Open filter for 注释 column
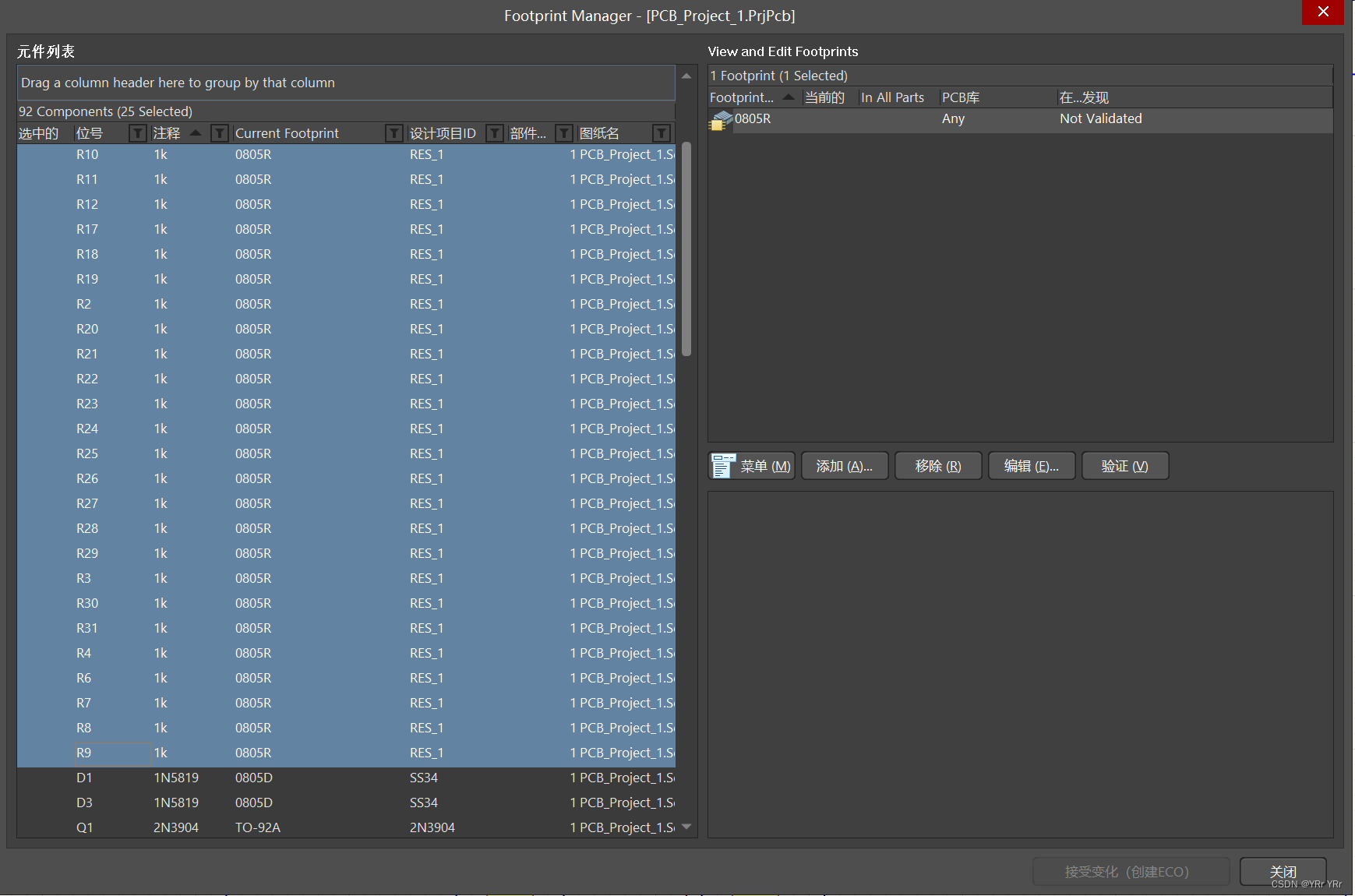 coord(220,133)
